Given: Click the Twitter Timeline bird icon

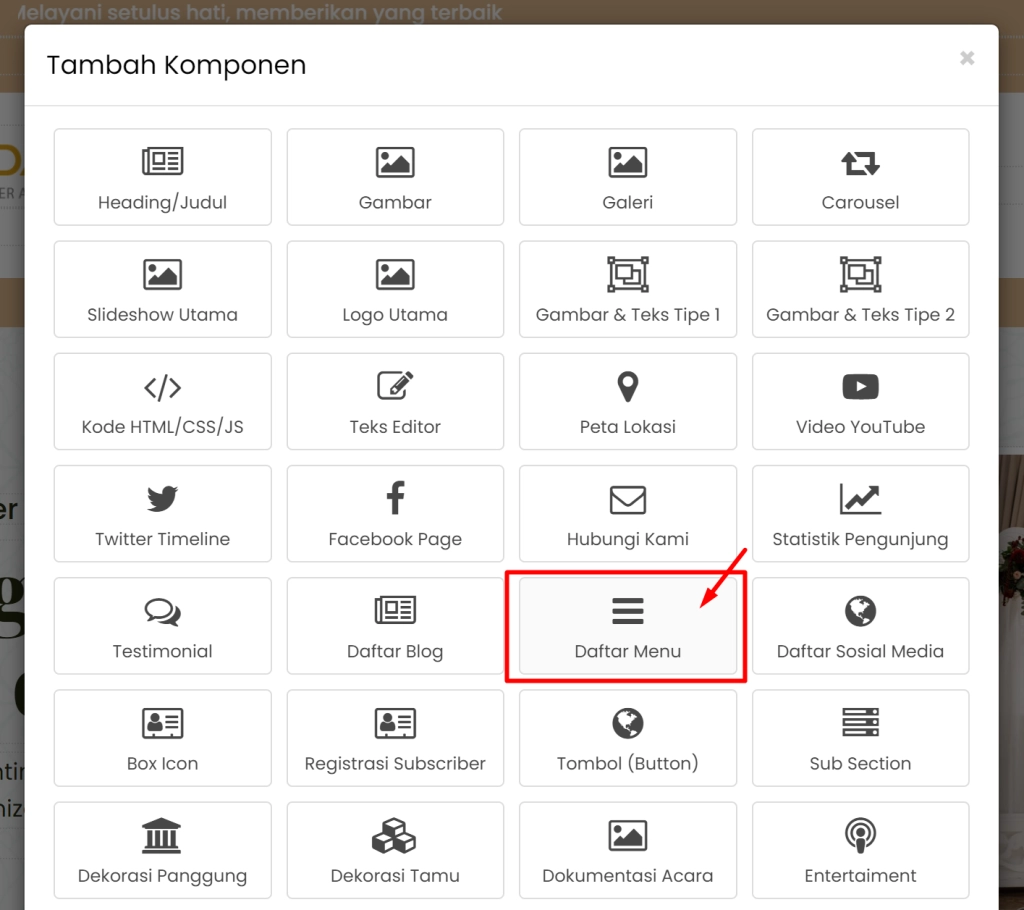Looking at the screenshot, I should 162,500.
